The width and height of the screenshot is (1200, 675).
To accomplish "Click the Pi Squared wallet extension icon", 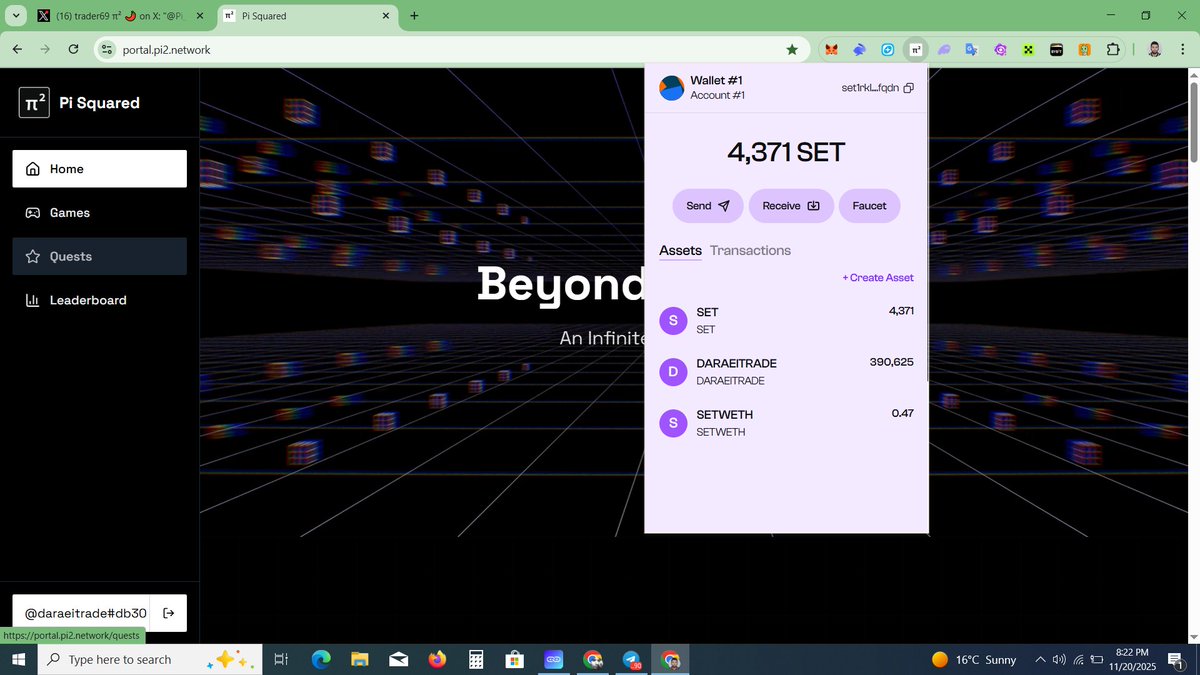I will pos(914,49).
